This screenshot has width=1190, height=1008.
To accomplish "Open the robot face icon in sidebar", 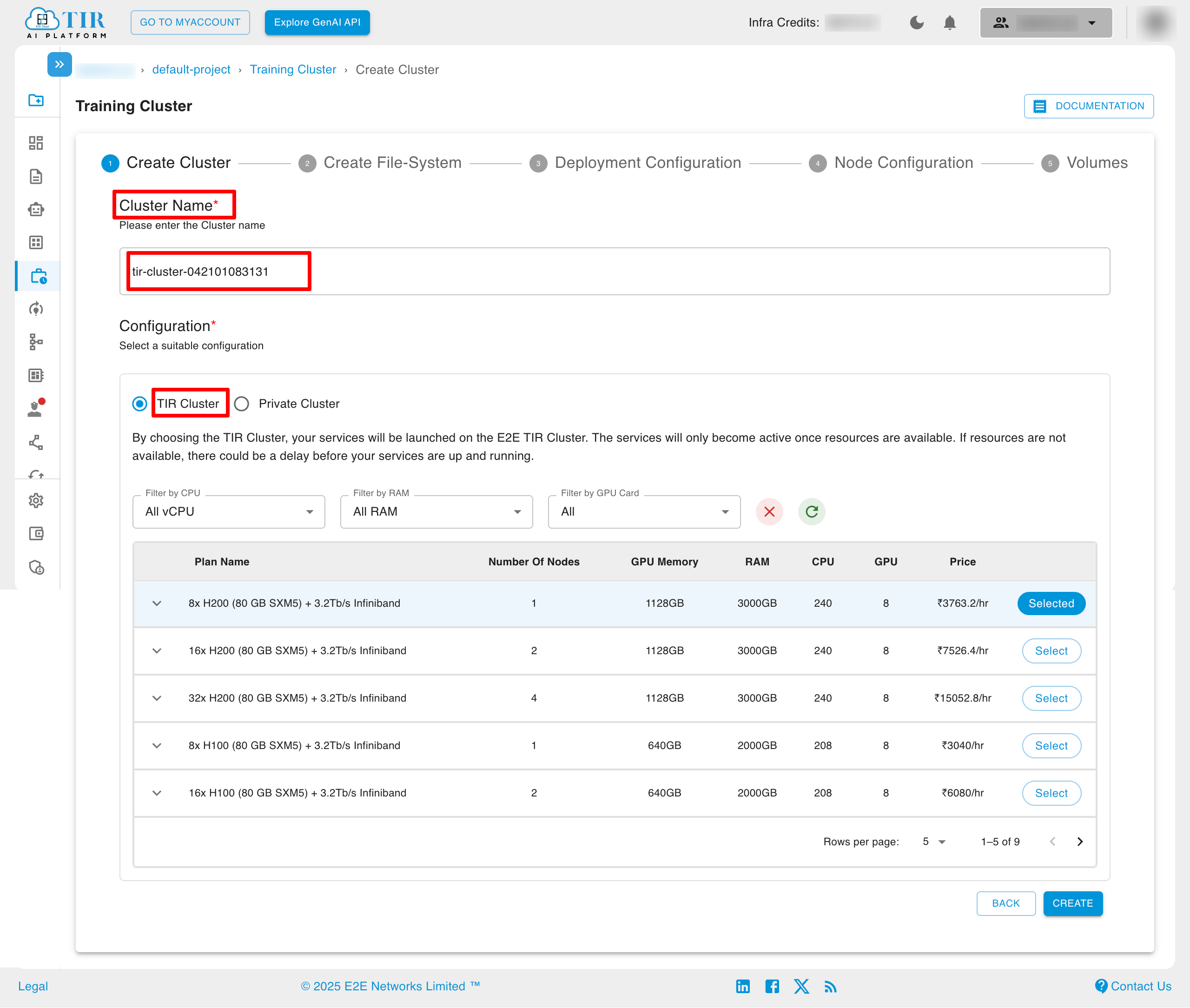I will point(36,210).
